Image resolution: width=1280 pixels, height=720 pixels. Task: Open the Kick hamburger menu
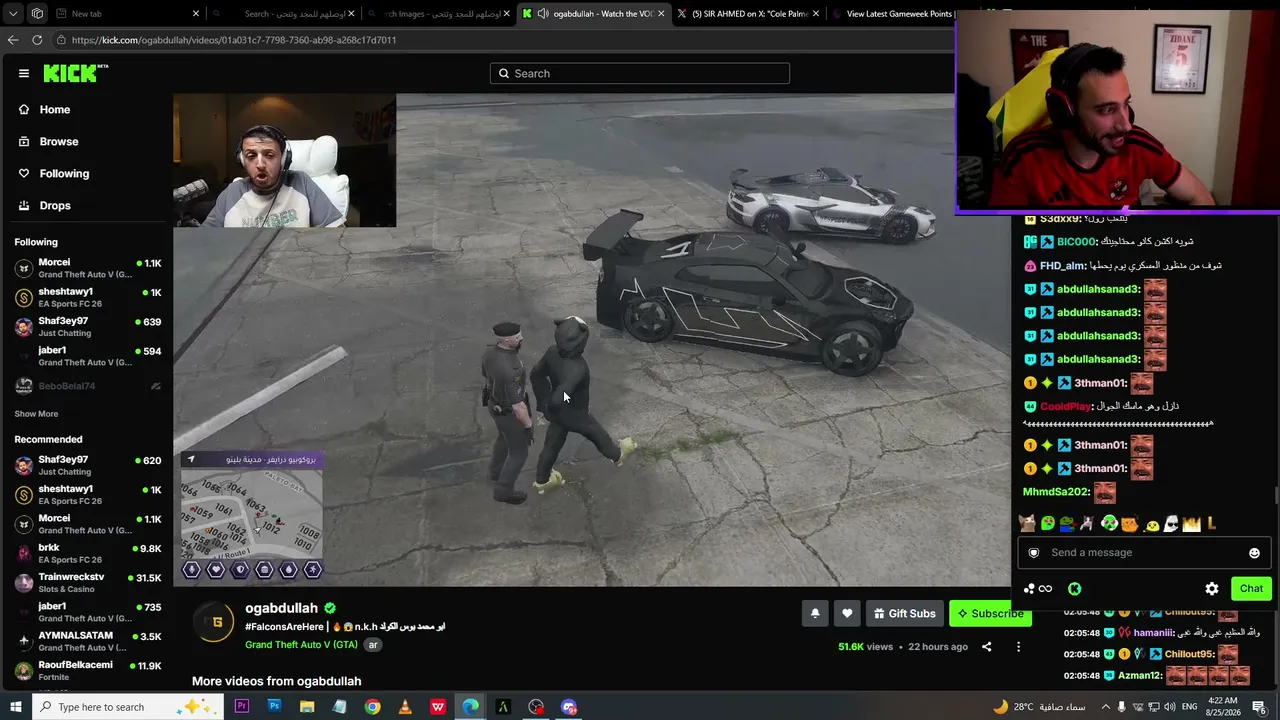24,73
